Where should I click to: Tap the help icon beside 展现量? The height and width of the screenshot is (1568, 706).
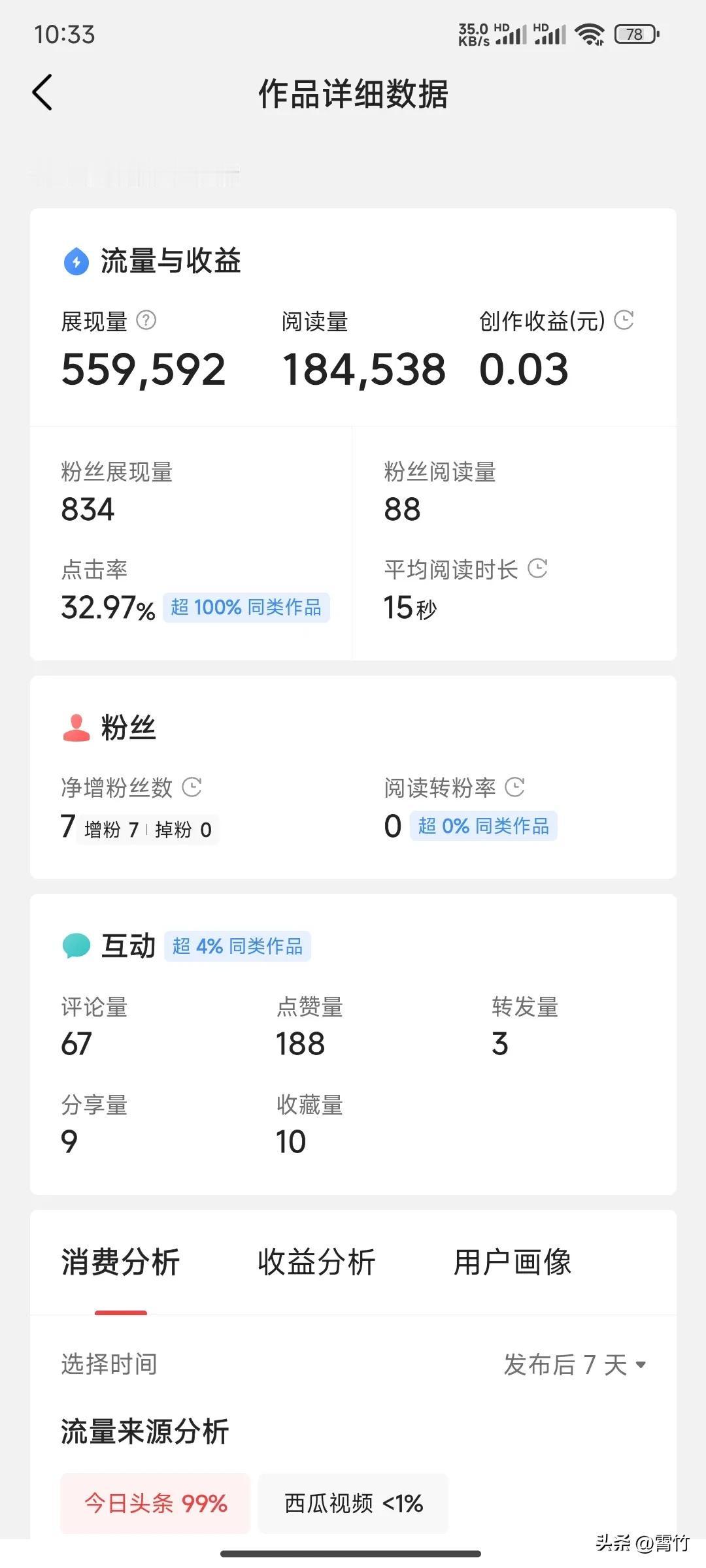click(146, 320)
